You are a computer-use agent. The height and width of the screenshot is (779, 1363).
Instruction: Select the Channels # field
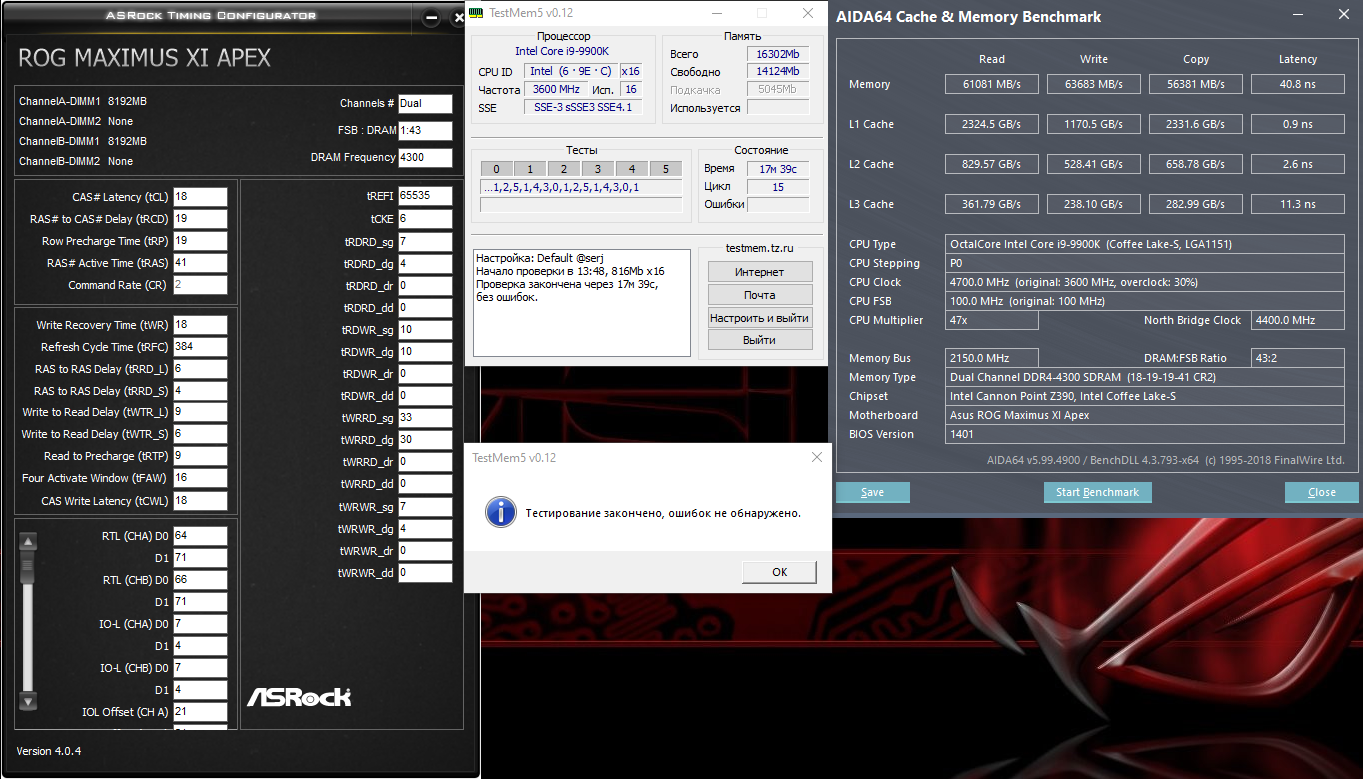(425, 103)
